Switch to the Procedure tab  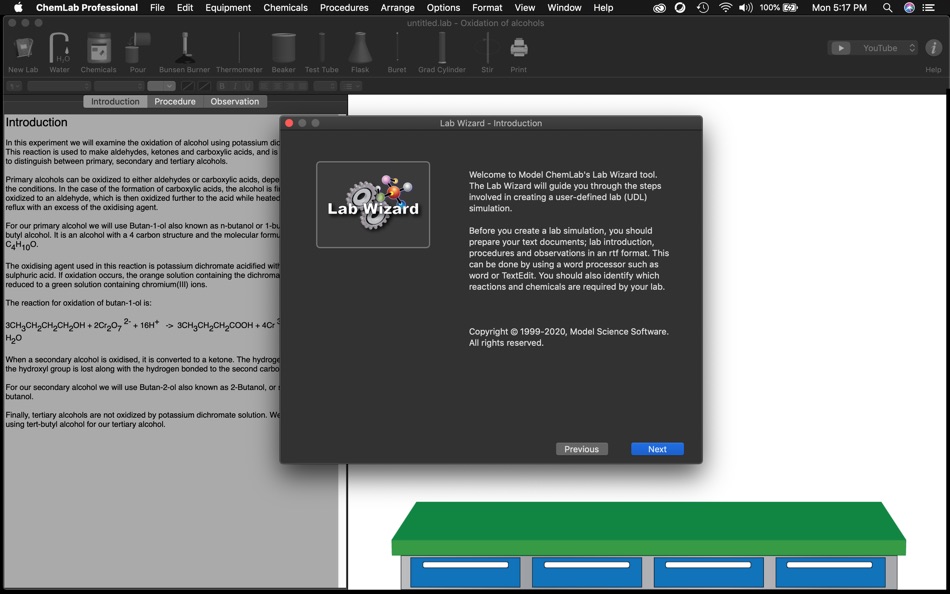[175, 101]
